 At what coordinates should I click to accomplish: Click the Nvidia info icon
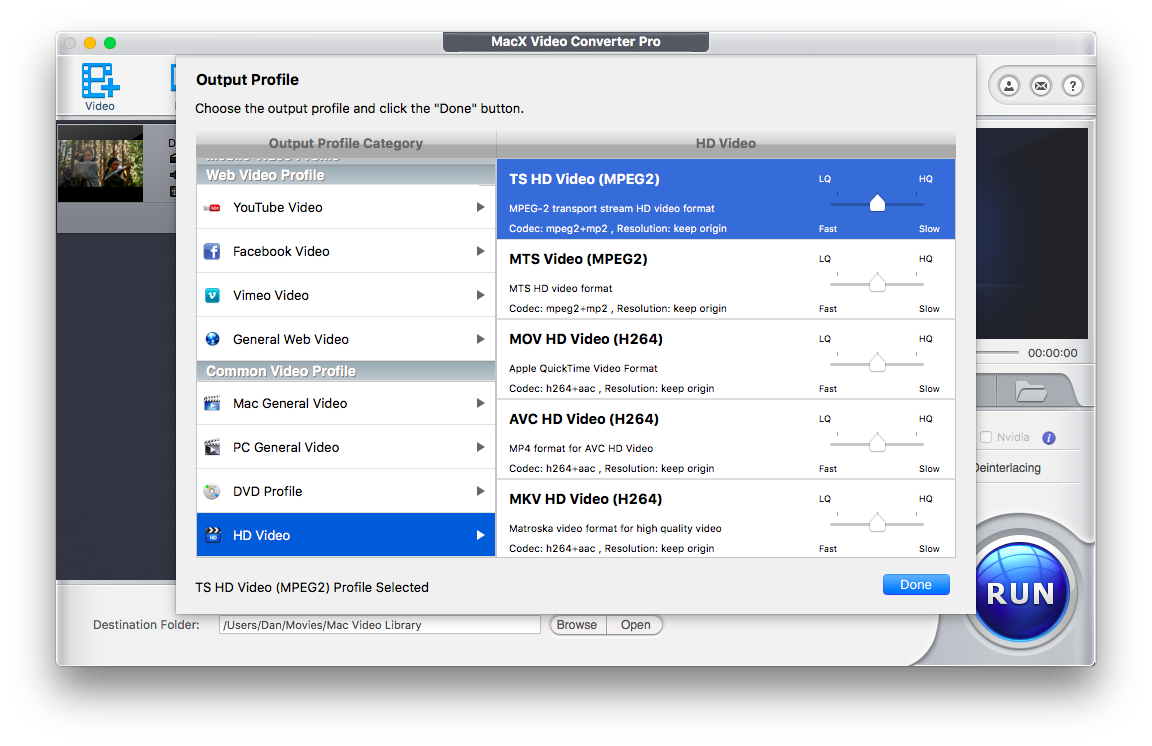point(1049,438)
